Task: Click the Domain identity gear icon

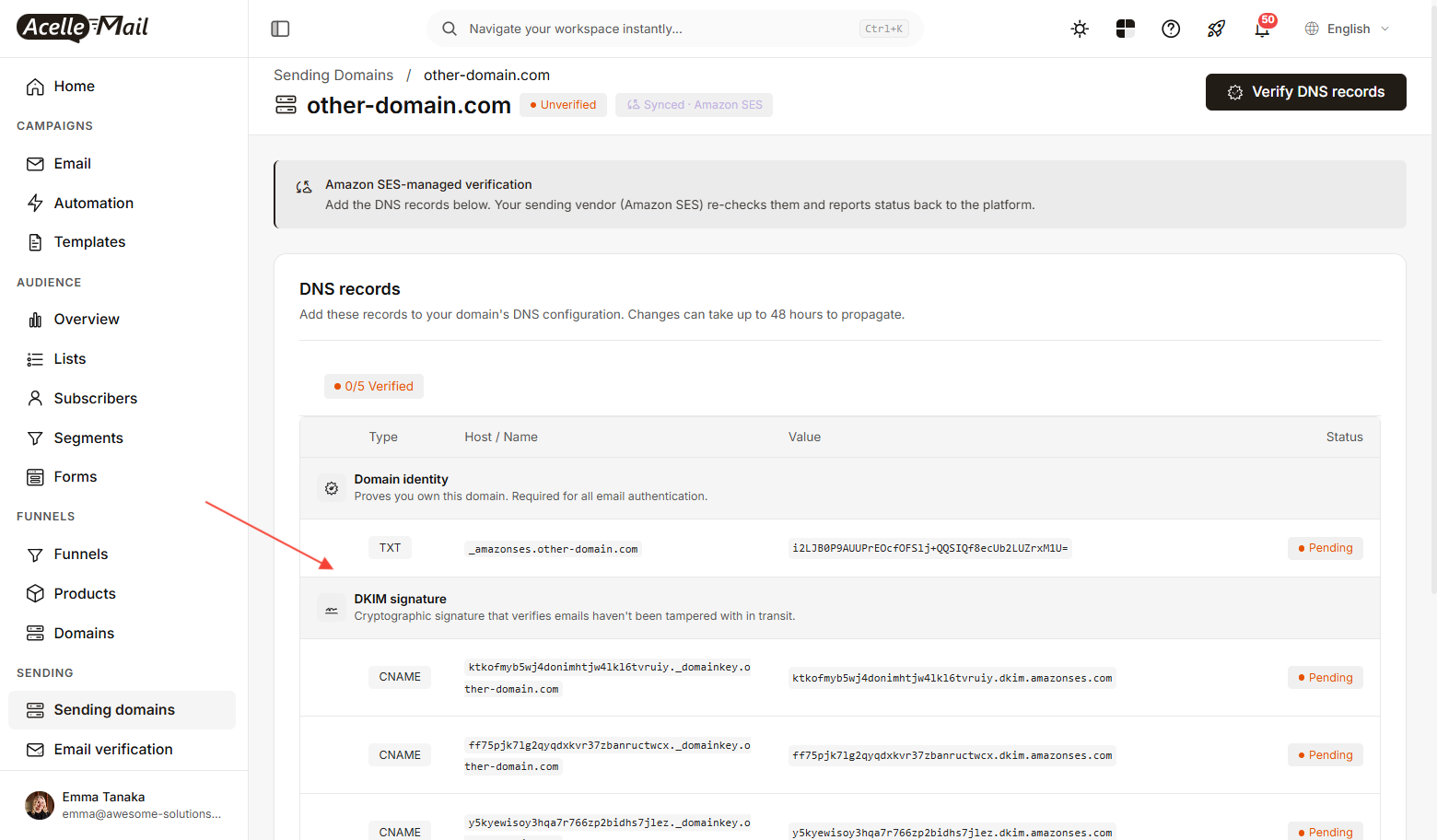Action: coord(332,488)
